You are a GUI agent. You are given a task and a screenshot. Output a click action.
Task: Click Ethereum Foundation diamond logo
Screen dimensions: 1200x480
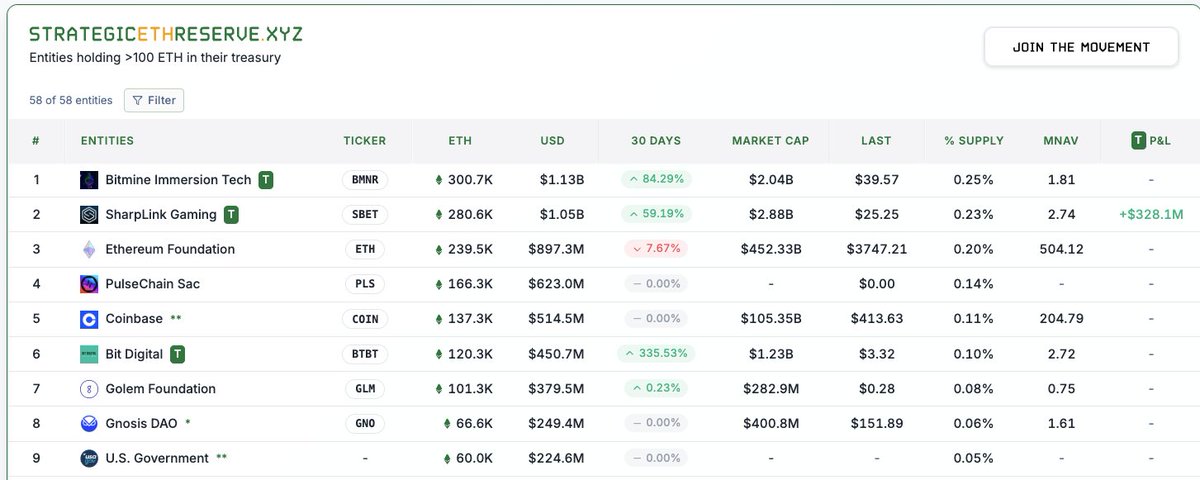88,249
